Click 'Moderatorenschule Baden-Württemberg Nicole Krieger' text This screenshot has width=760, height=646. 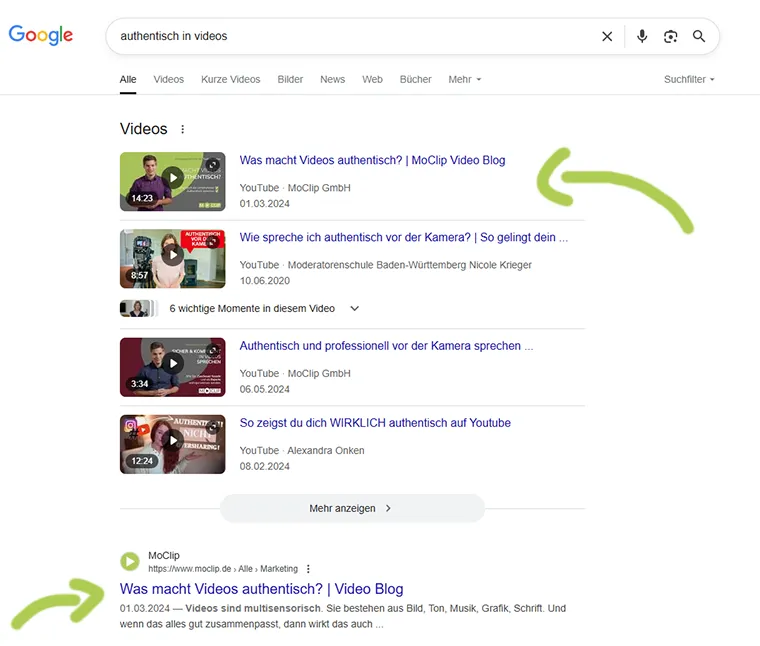410,265
